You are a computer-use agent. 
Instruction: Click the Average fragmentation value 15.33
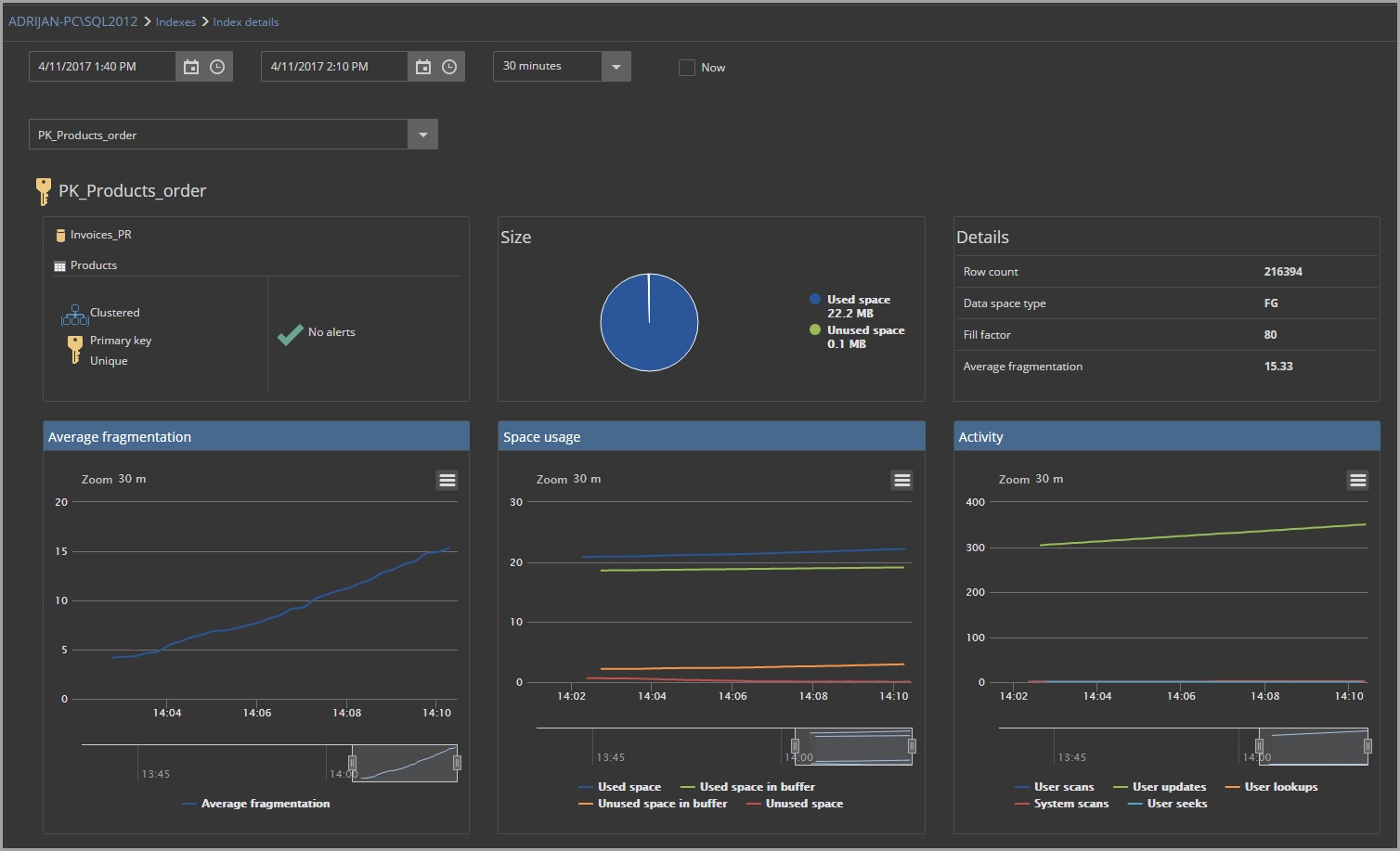pos(1278,366)
